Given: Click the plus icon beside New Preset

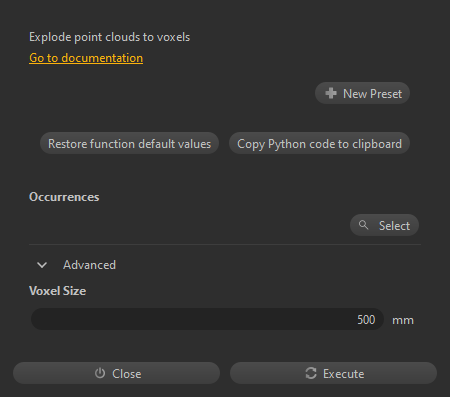Looking at the screenshot, I should (331, 93).
